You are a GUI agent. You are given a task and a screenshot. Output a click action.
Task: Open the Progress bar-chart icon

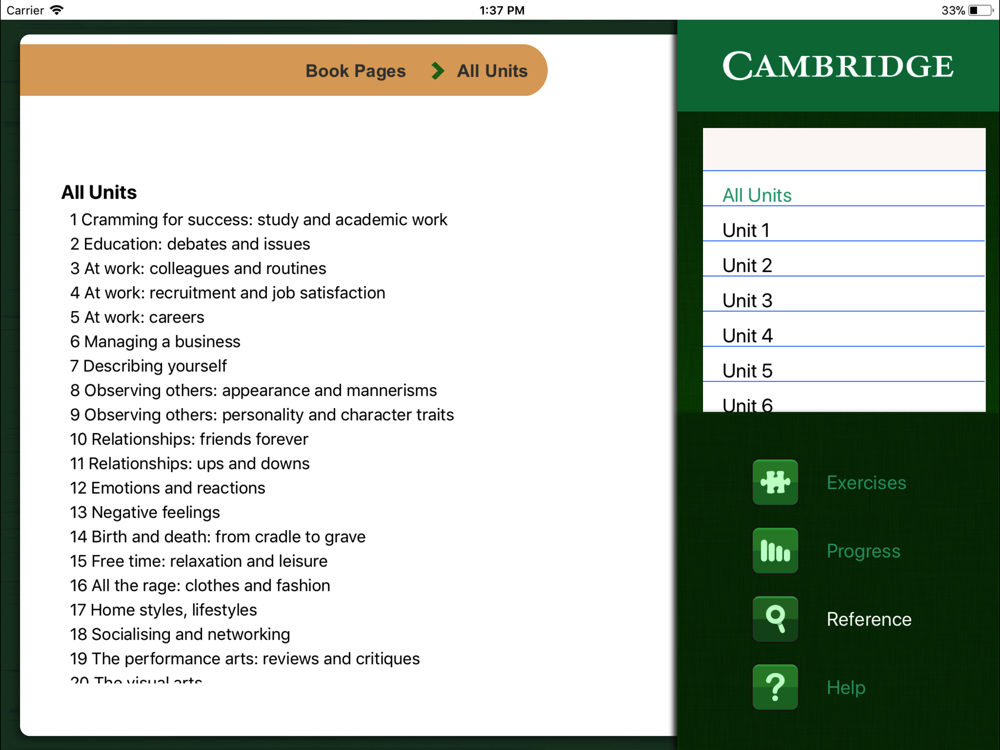point(775,550)
